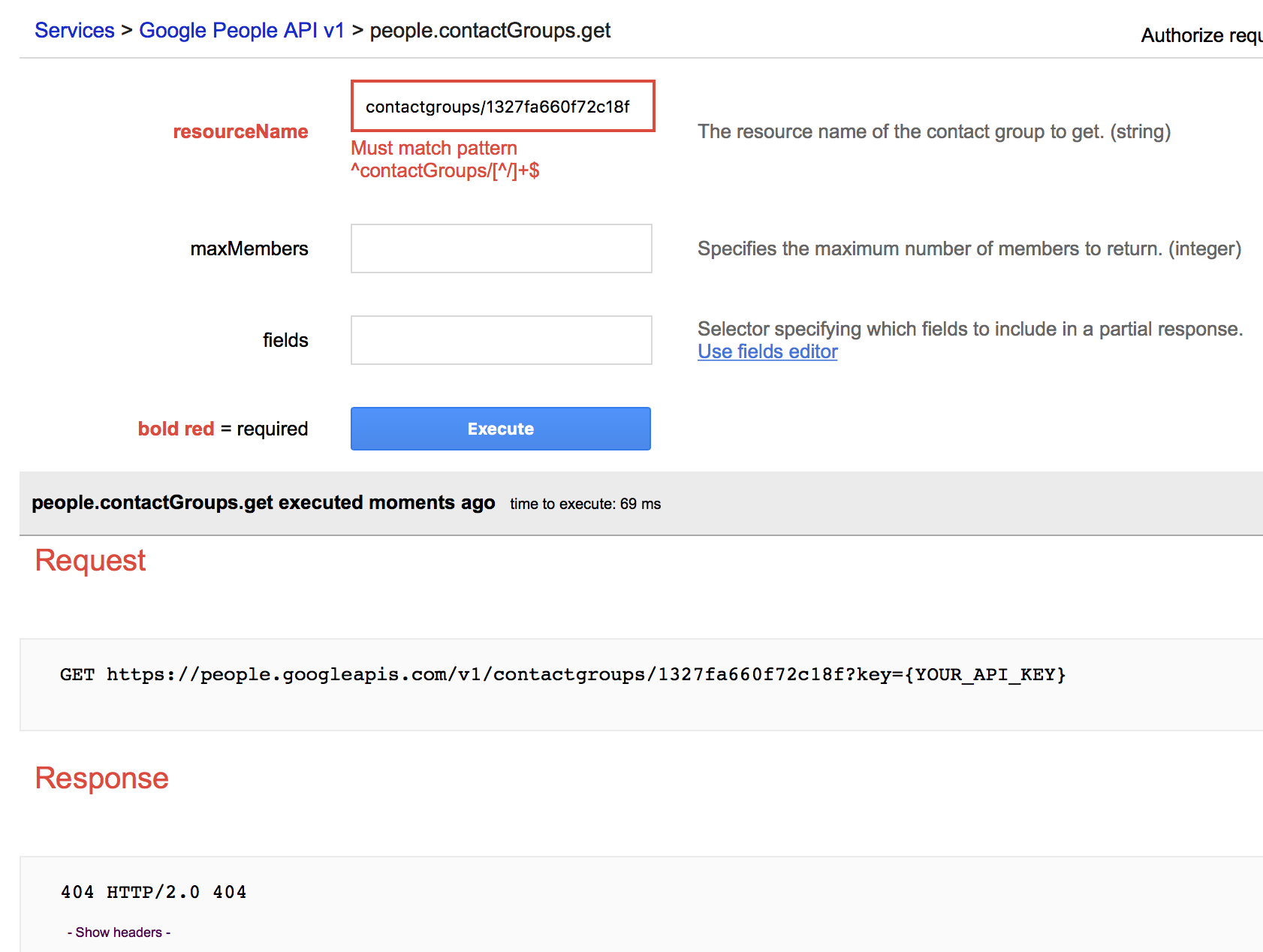Screen dimensions: 1263x952
Task: Click the red resourceName label
Action: (240, 131)
